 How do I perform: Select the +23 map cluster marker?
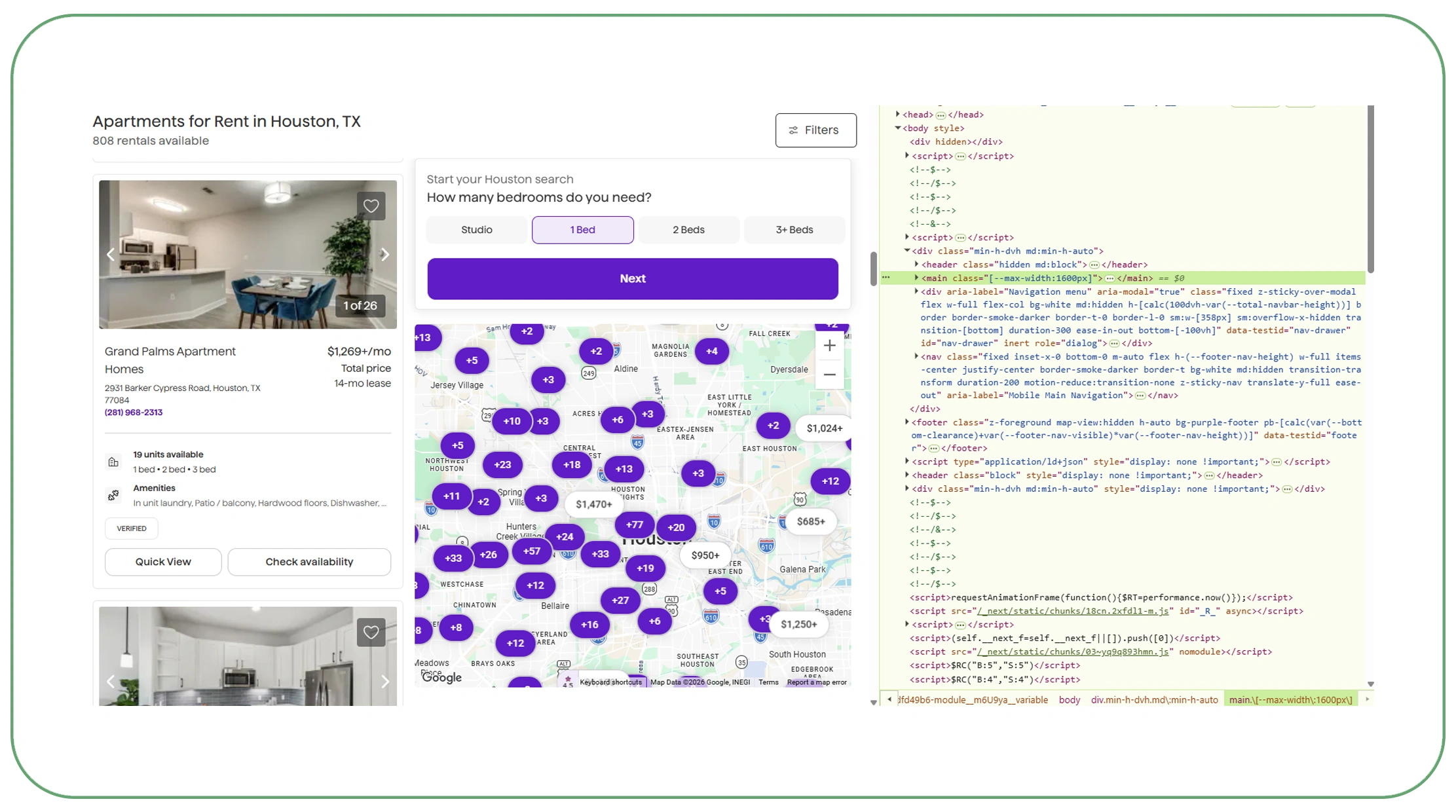(502, 465)
